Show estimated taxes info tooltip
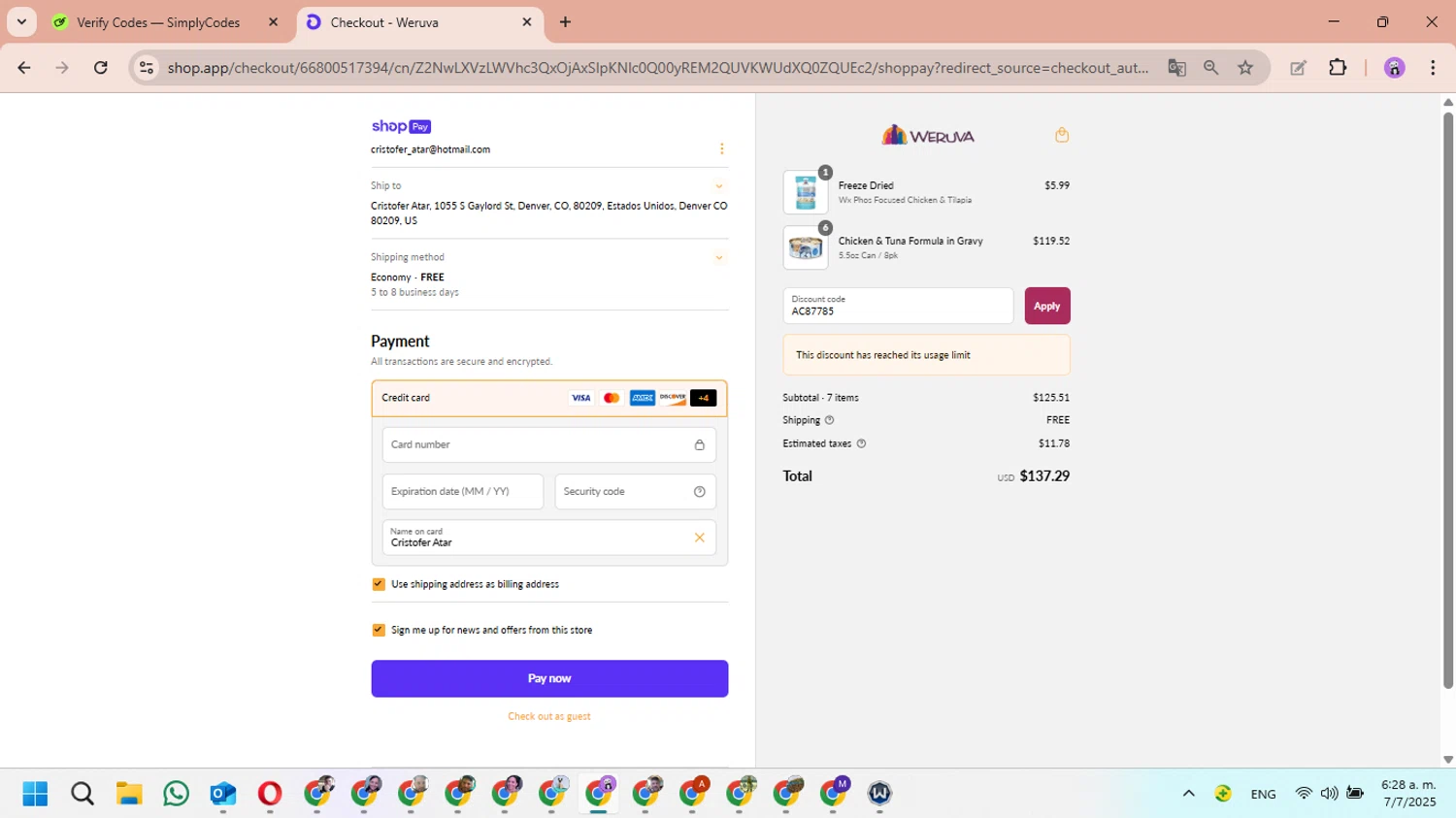The width and height of the screenshot is (1456, 818). click(861, 443)
